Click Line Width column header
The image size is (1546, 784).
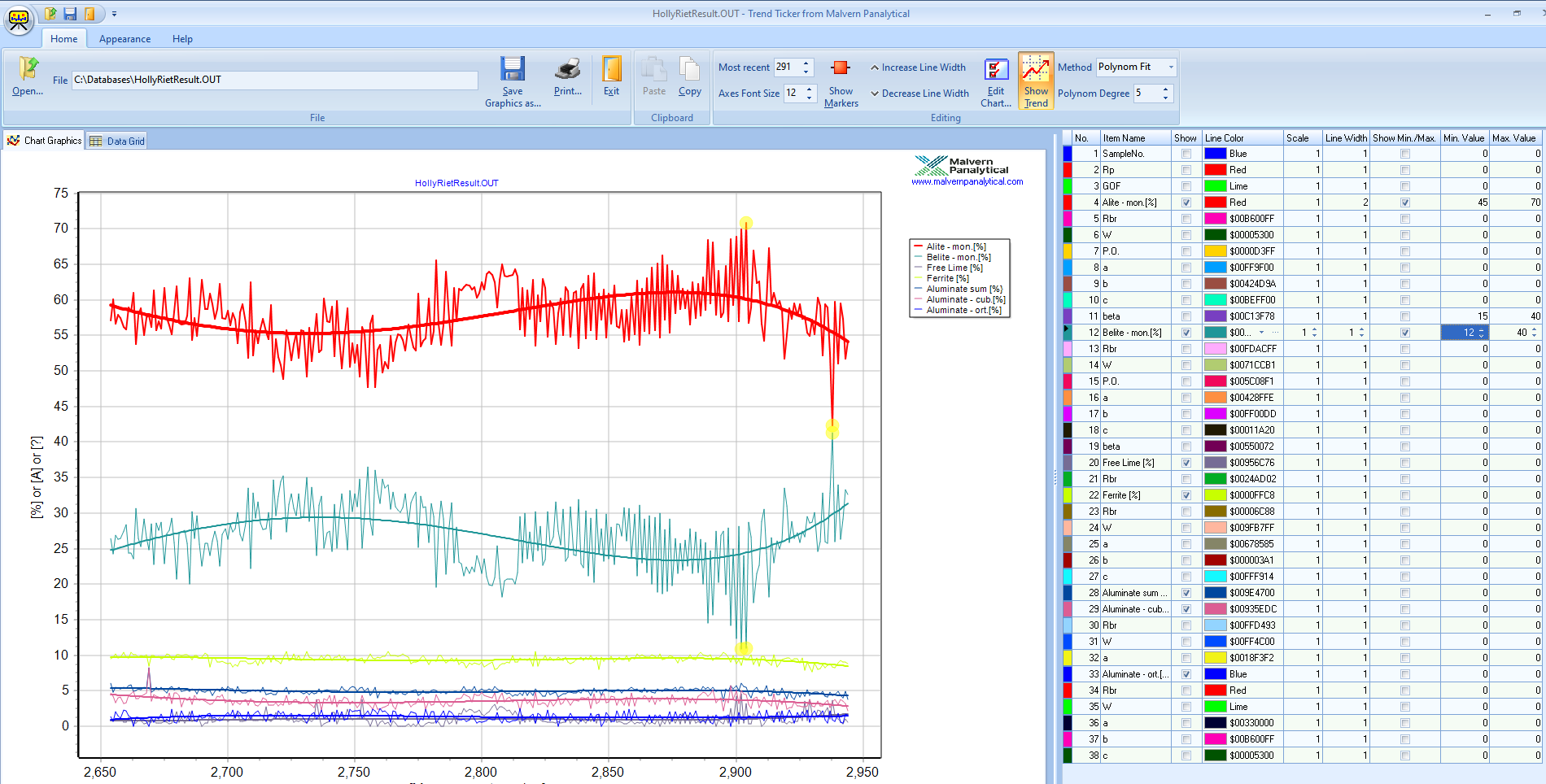pos(1346,138)
